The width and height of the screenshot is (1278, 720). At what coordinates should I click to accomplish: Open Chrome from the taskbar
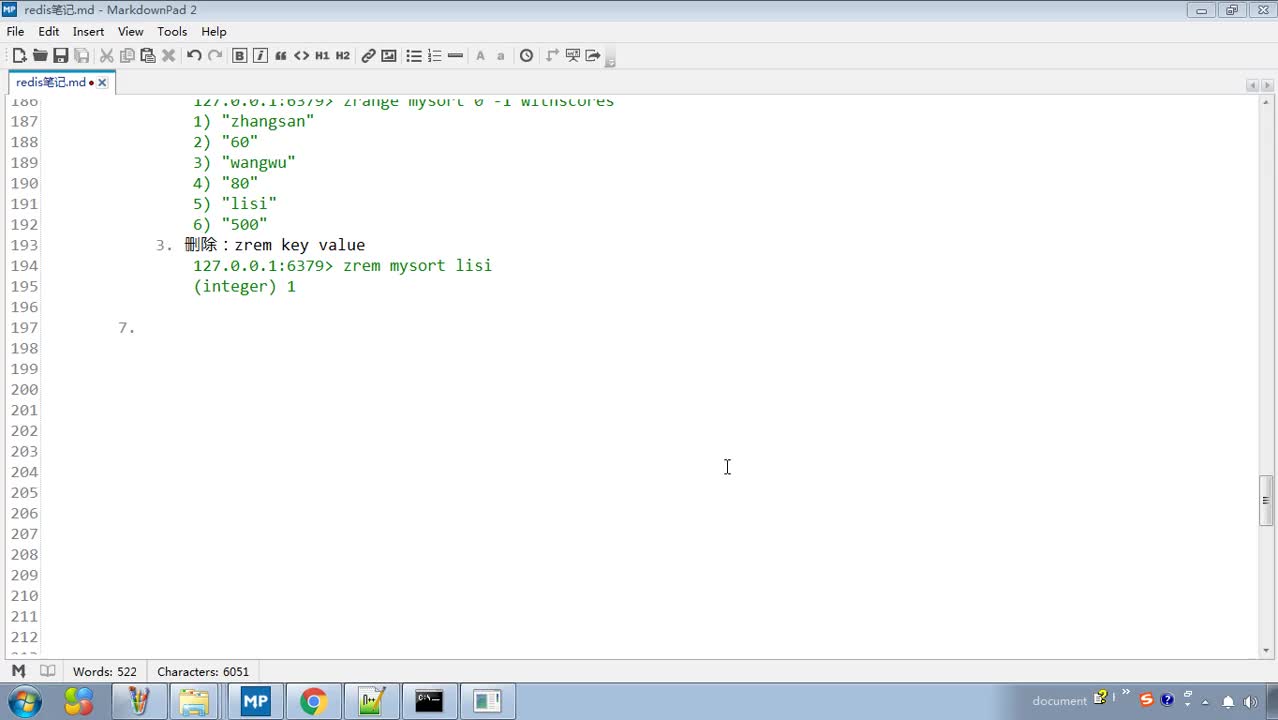(313, 702)
